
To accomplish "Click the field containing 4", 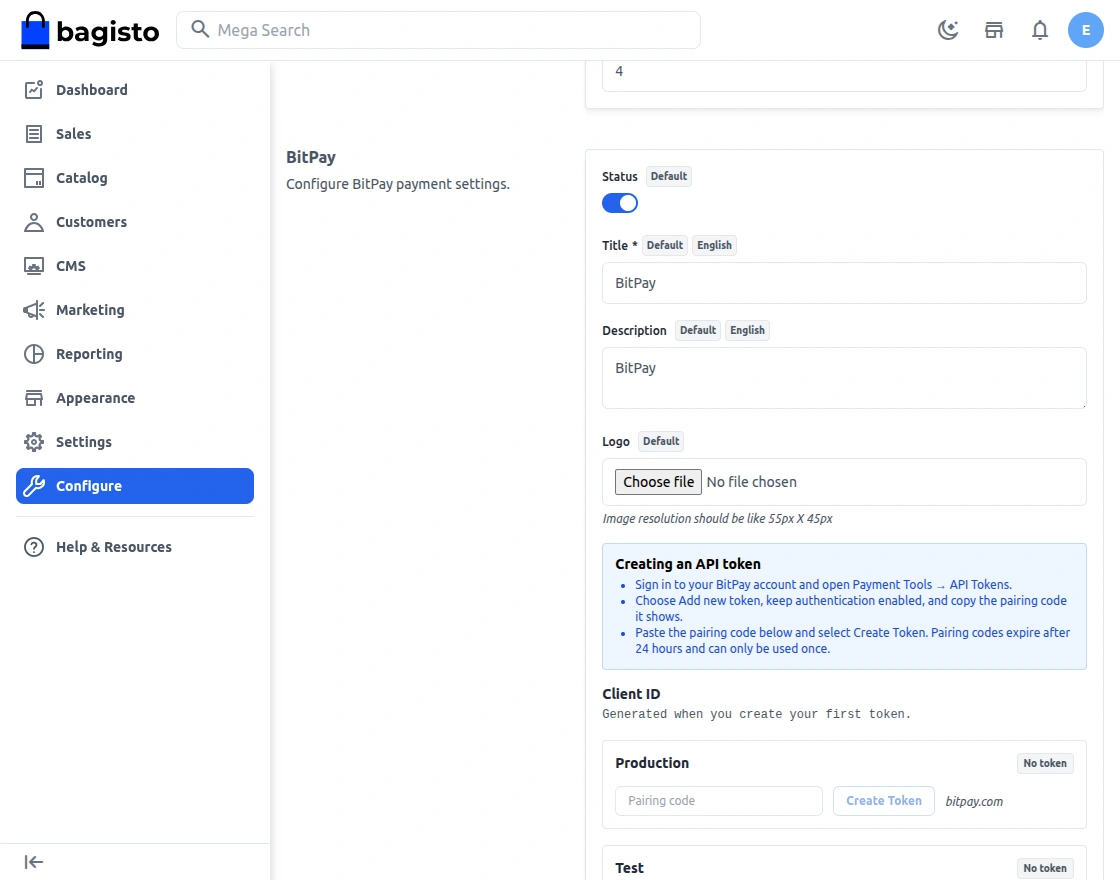I will (844, 75).
